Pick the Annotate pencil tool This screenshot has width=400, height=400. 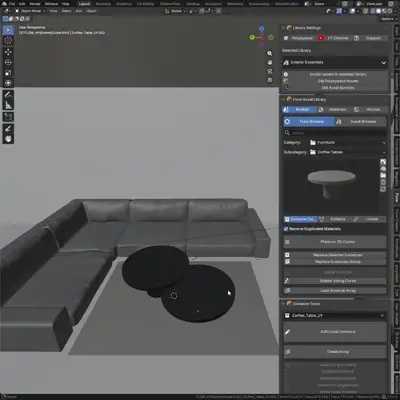pyautogui.click(x=8, y=95)
